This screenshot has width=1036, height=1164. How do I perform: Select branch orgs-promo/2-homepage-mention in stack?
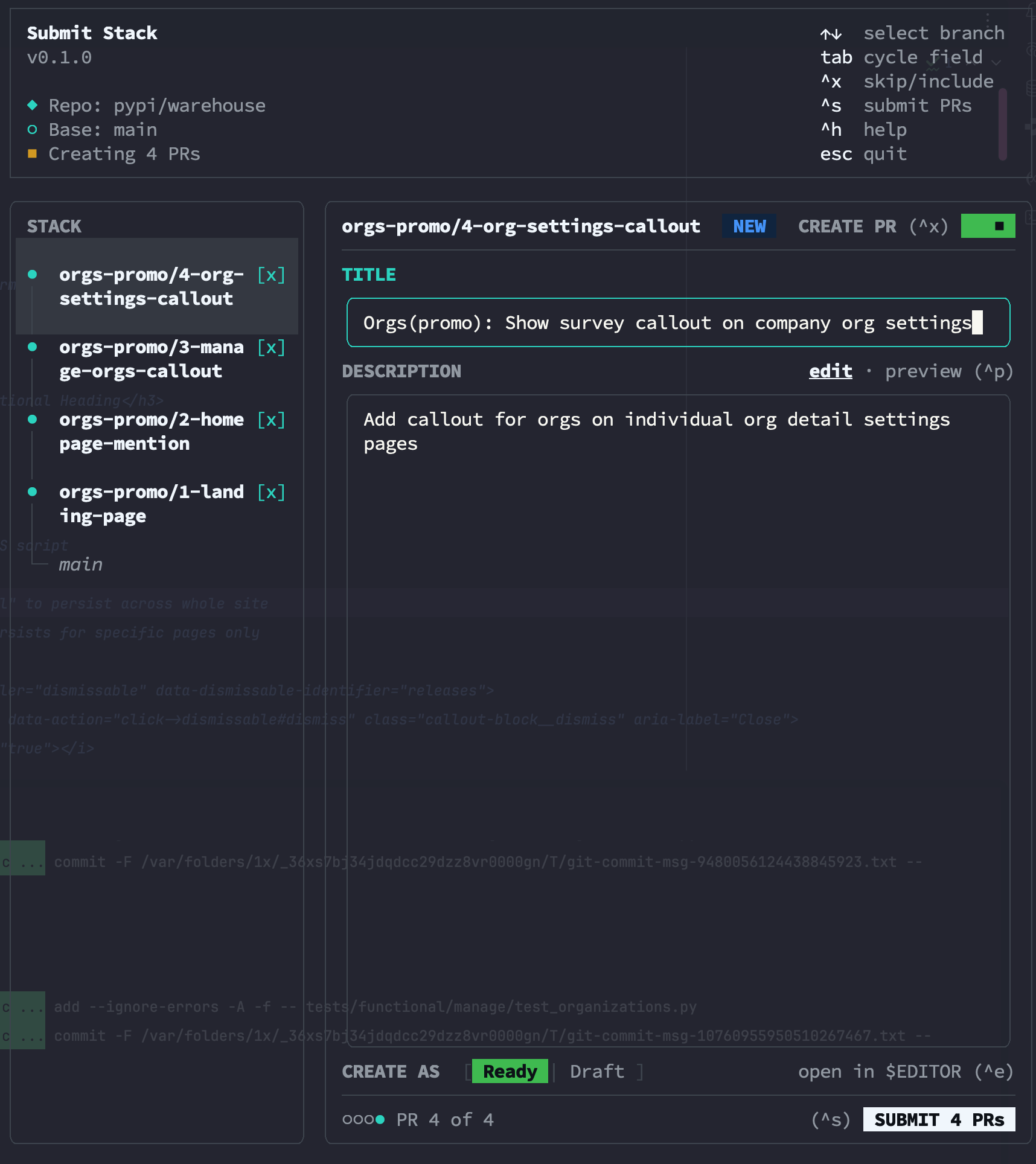coord(152,431)
